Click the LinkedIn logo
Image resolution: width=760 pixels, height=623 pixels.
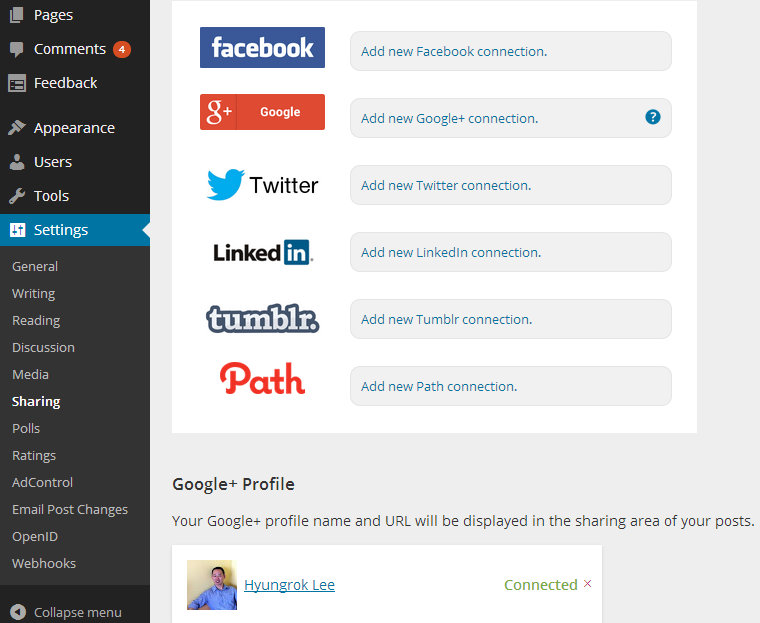[x=262, y=252]
